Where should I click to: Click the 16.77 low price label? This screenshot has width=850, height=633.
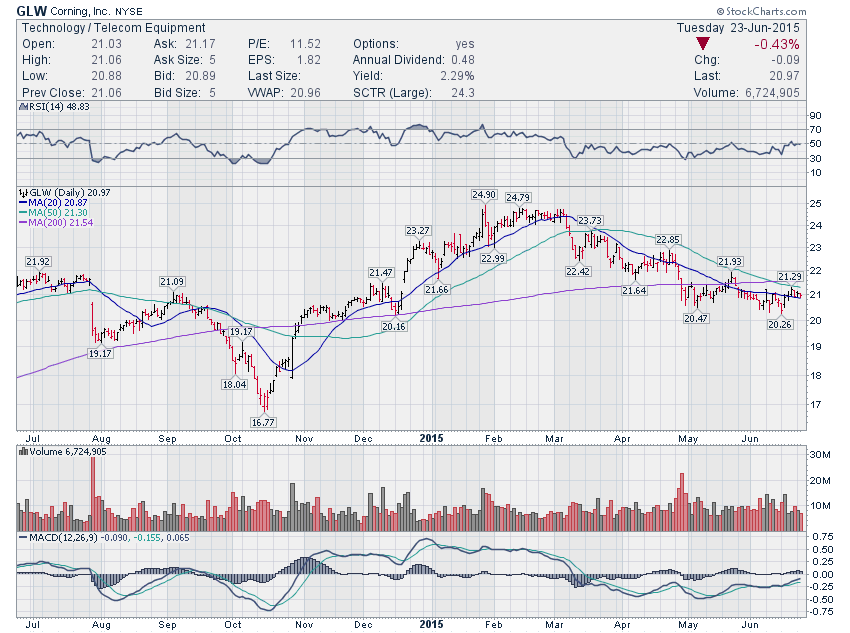point(263,422)
